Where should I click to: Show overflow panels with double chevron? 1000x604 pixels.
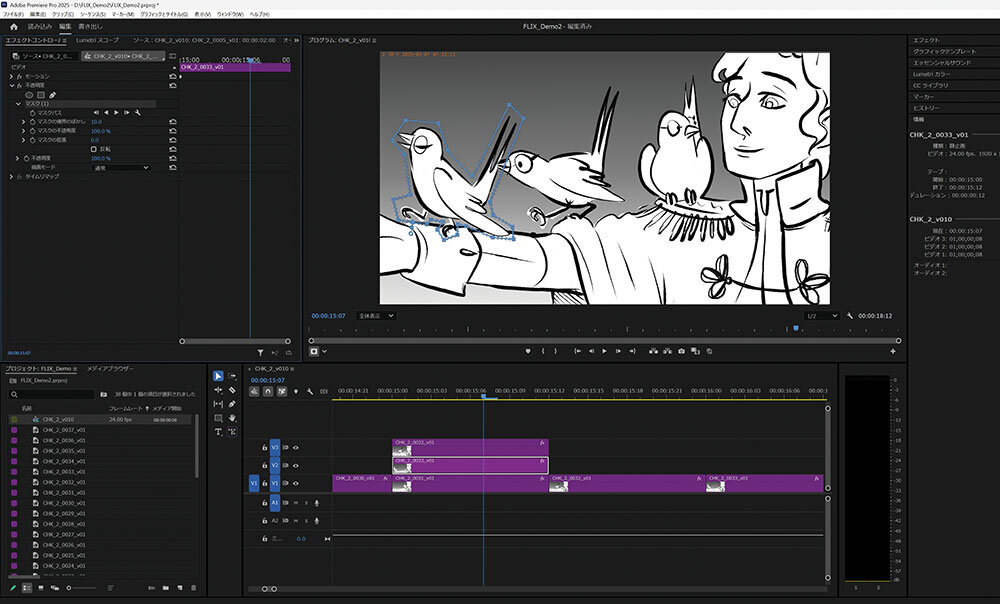[296, 40]
